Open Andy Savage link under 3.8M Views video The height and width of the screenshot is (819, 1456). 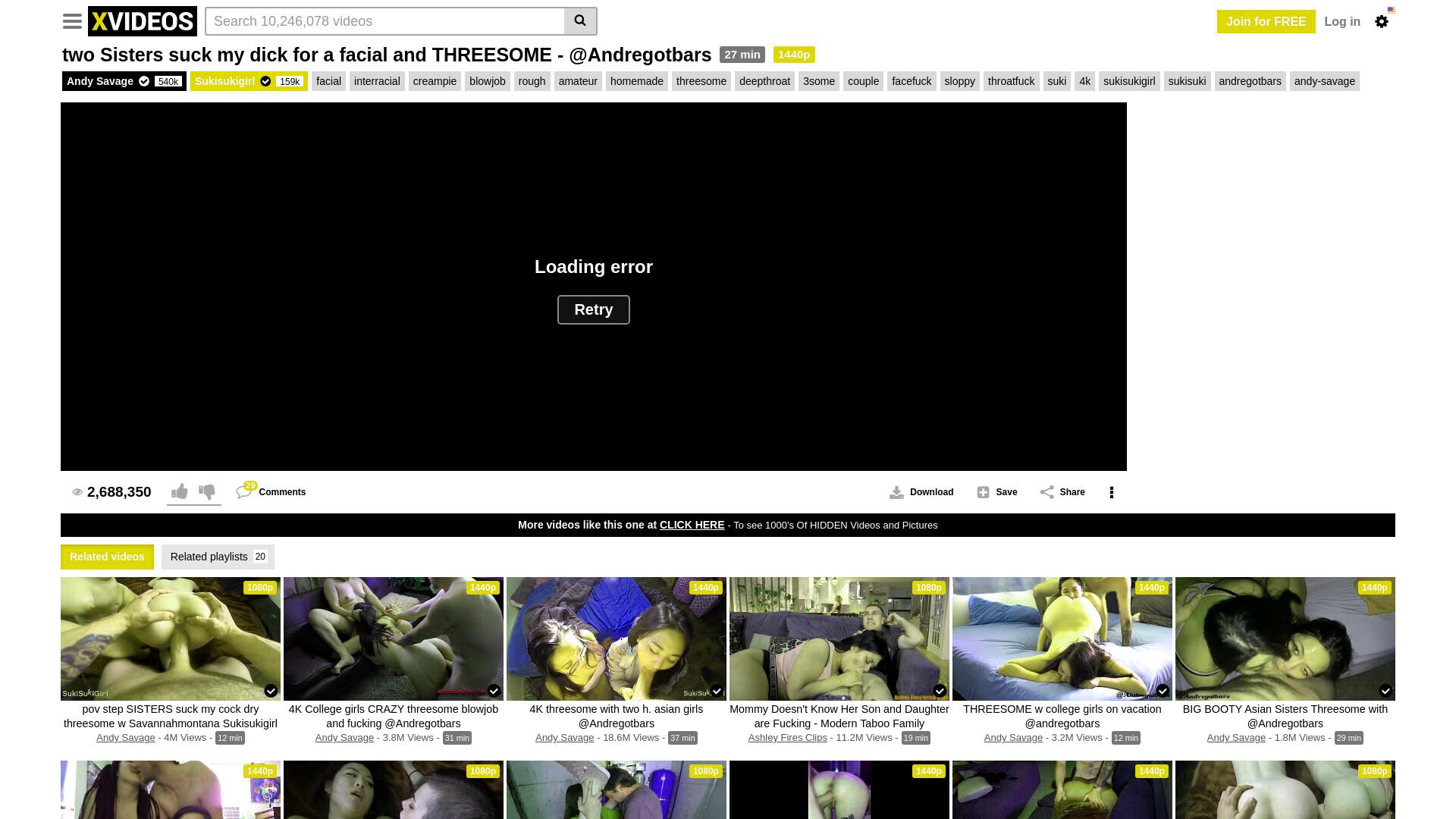click(344, 738)
